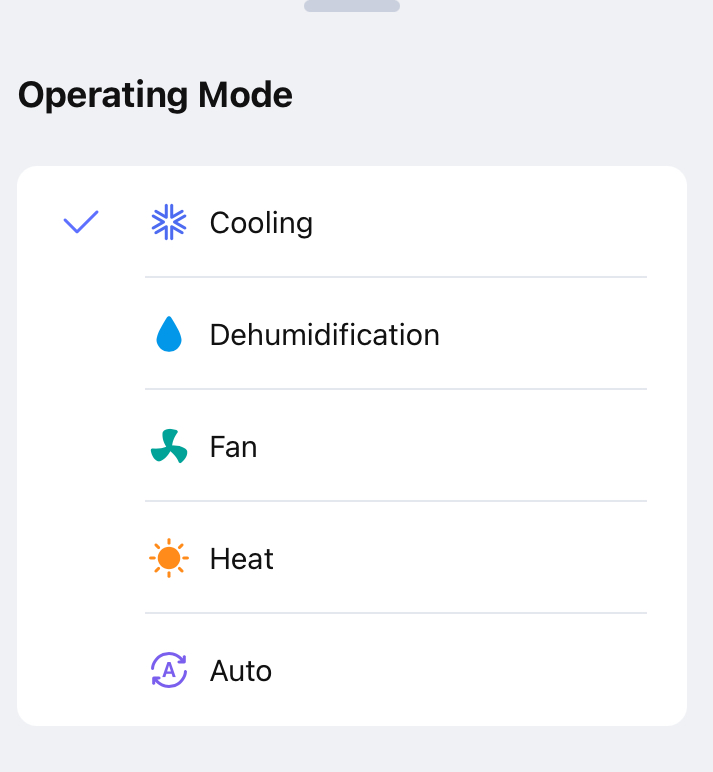Click the orange sun Heat icon

(x=169, y=558)
